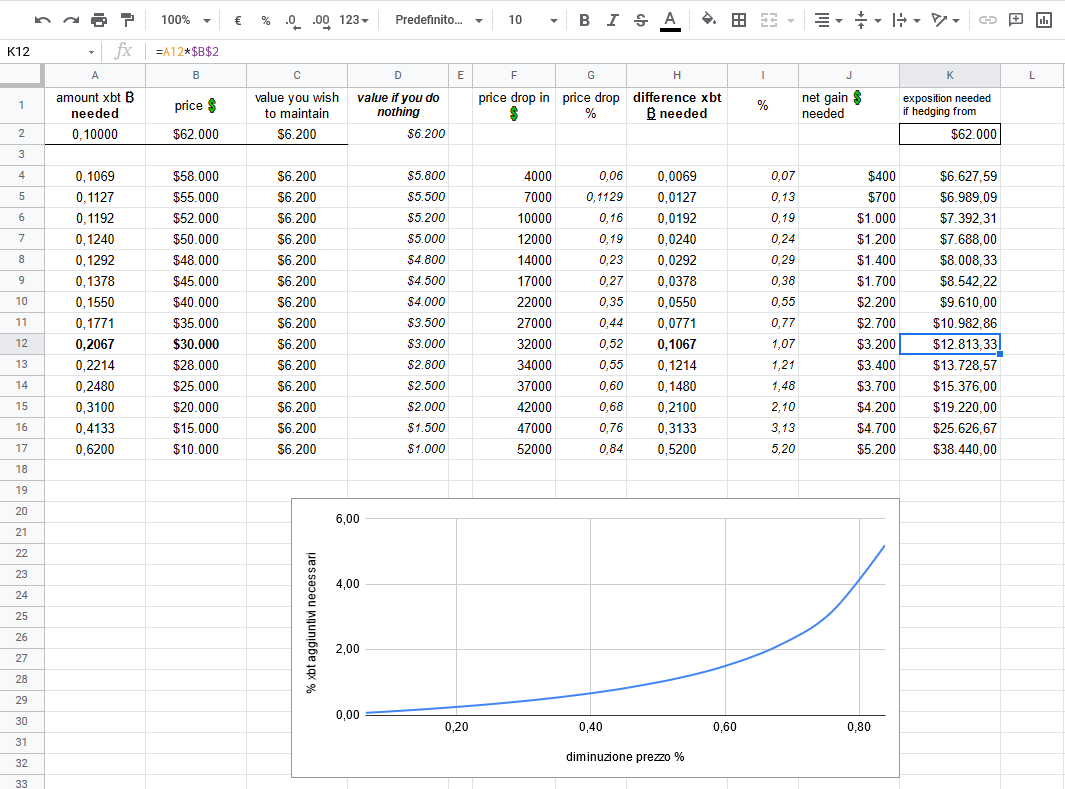
Task: Select the 'difference xbt needed' header cell
Action: click(x=676, y=105)
